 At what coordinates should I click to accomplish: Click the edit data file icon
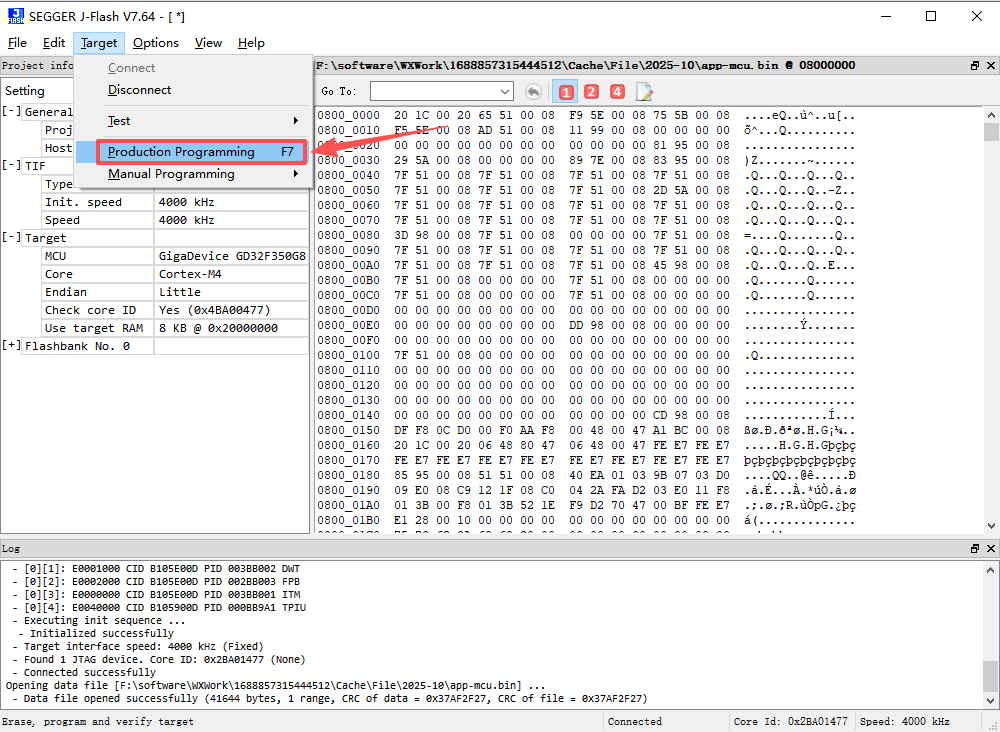pyautogui.click(x=644, y=92)
